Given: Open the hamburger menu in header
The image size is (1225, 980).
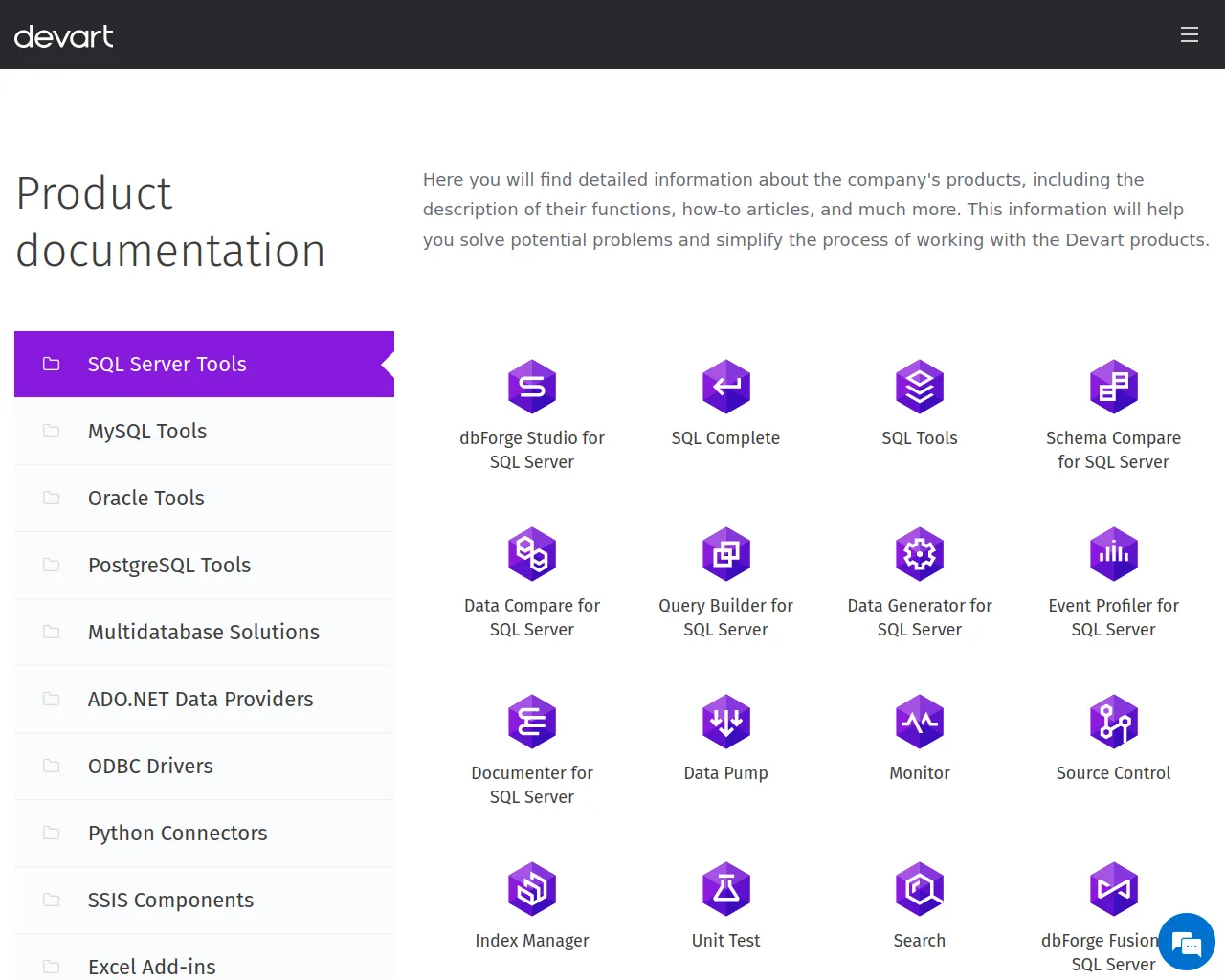Looking at the screenshot, I should [x=1189, y=35].
